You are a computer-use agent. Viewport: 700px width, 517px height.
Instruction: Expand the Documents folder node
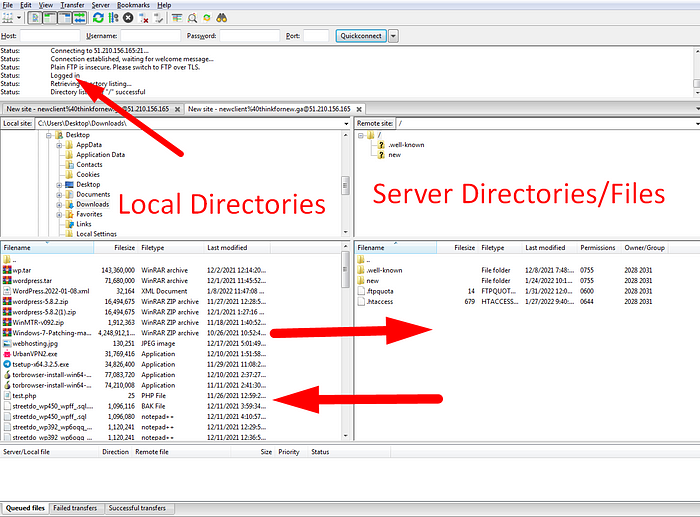click(x=59, y=195)
